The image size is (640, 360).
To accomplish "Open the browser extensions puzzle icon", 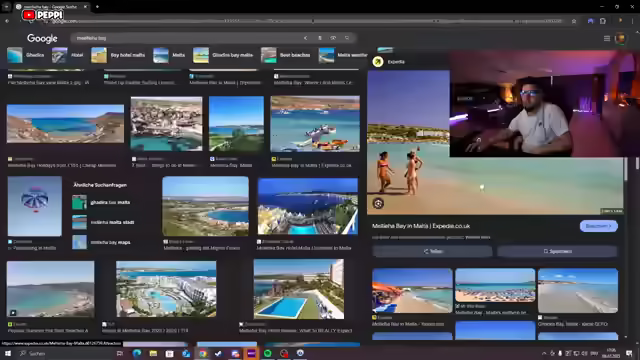I will [603, 21].
